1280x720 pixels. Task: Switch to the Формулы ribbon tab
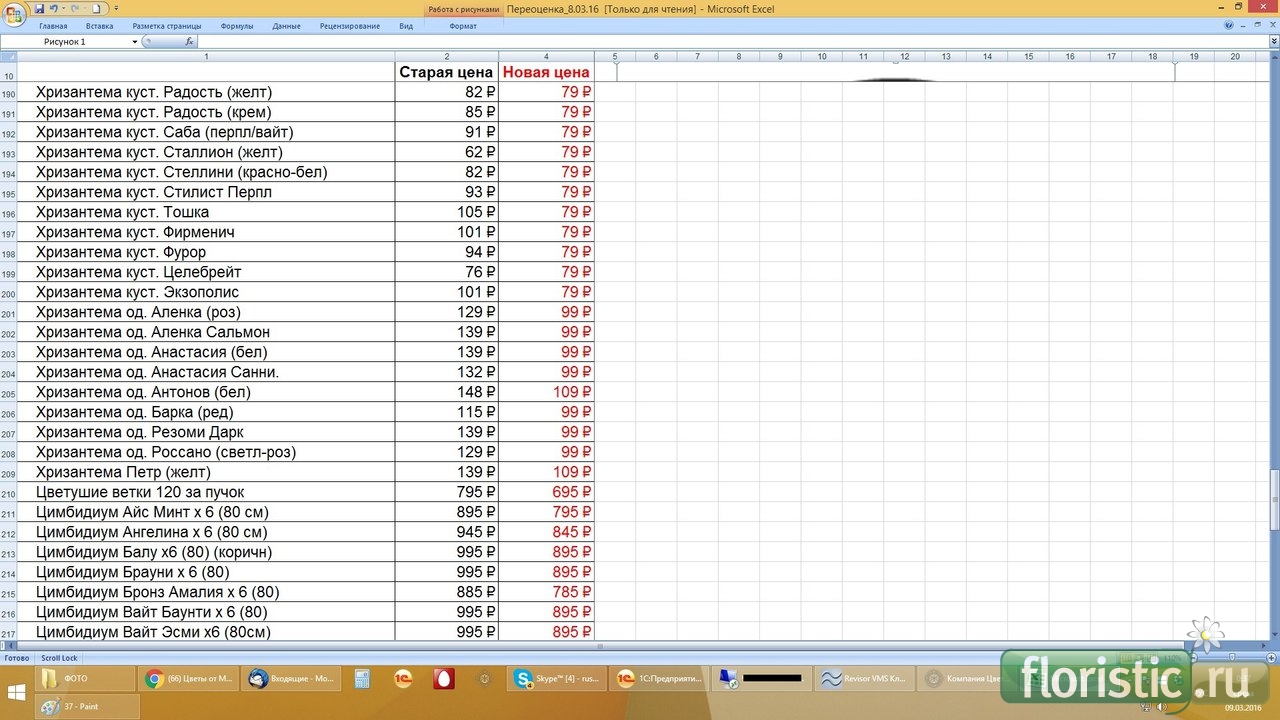click(x=236, y=26)
